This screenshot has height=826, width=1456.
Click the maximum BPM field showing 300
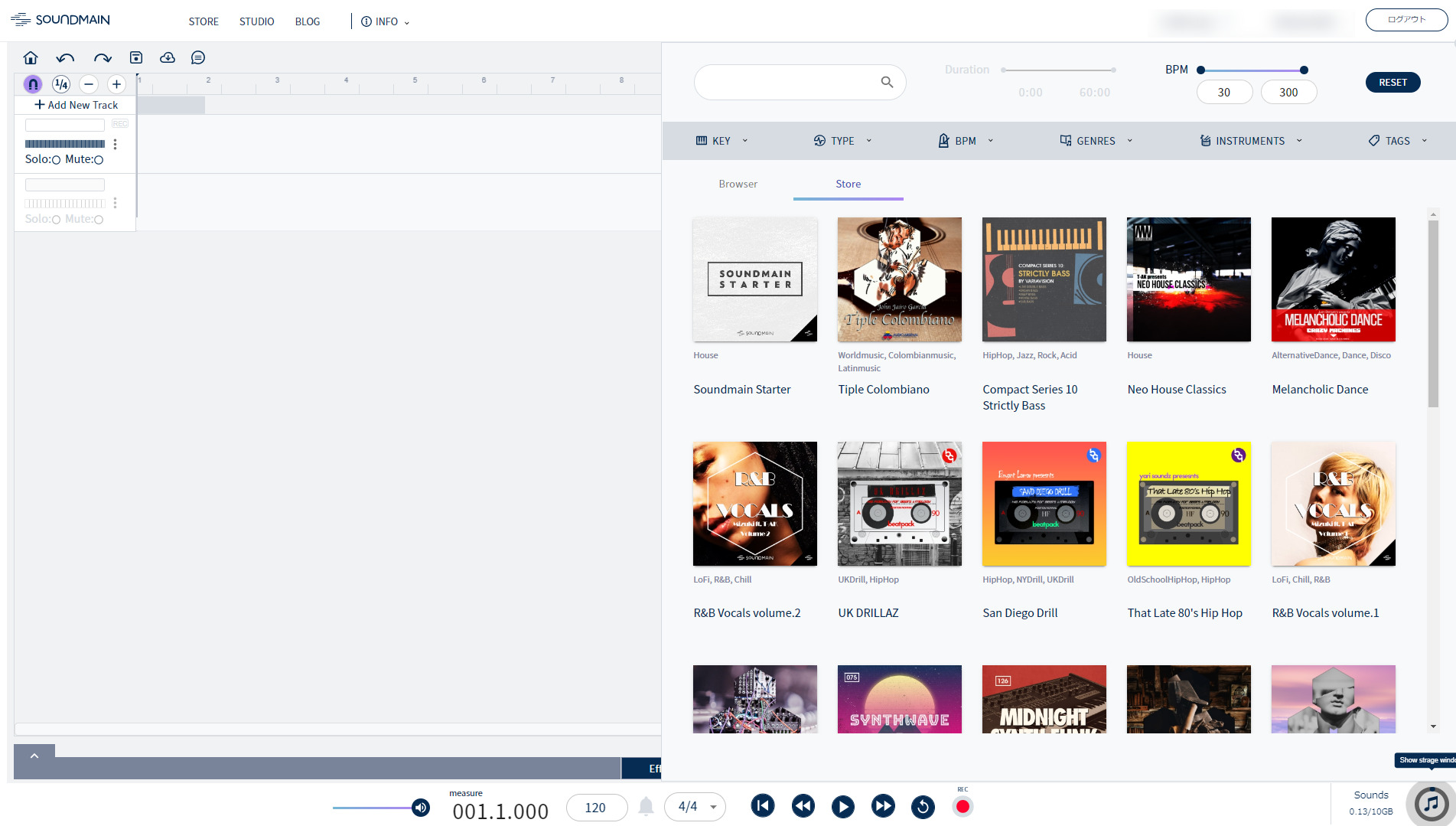point(1288,92)
